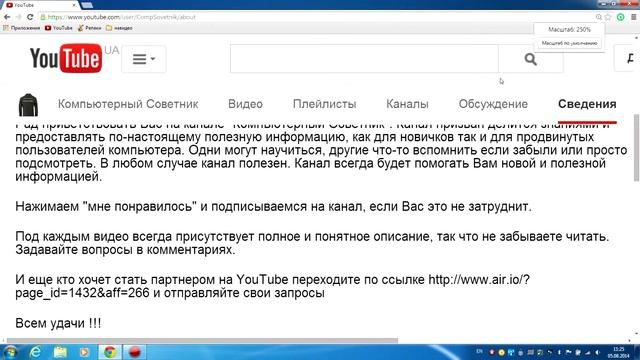
Task: Open the YouTube guide menu dropdown
Action: [144, 59]
